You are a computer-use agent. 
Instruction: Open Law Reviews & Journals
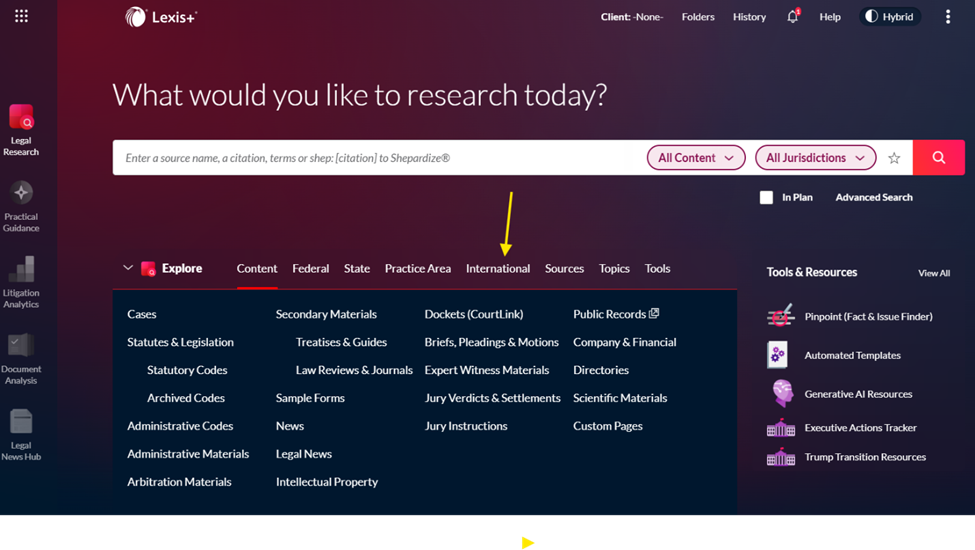[354, 370]
